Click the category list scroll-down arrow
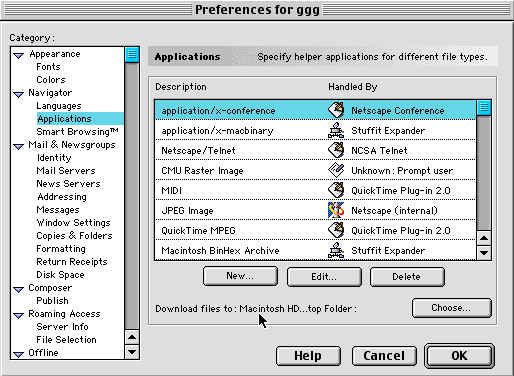 tap(132, 352)
